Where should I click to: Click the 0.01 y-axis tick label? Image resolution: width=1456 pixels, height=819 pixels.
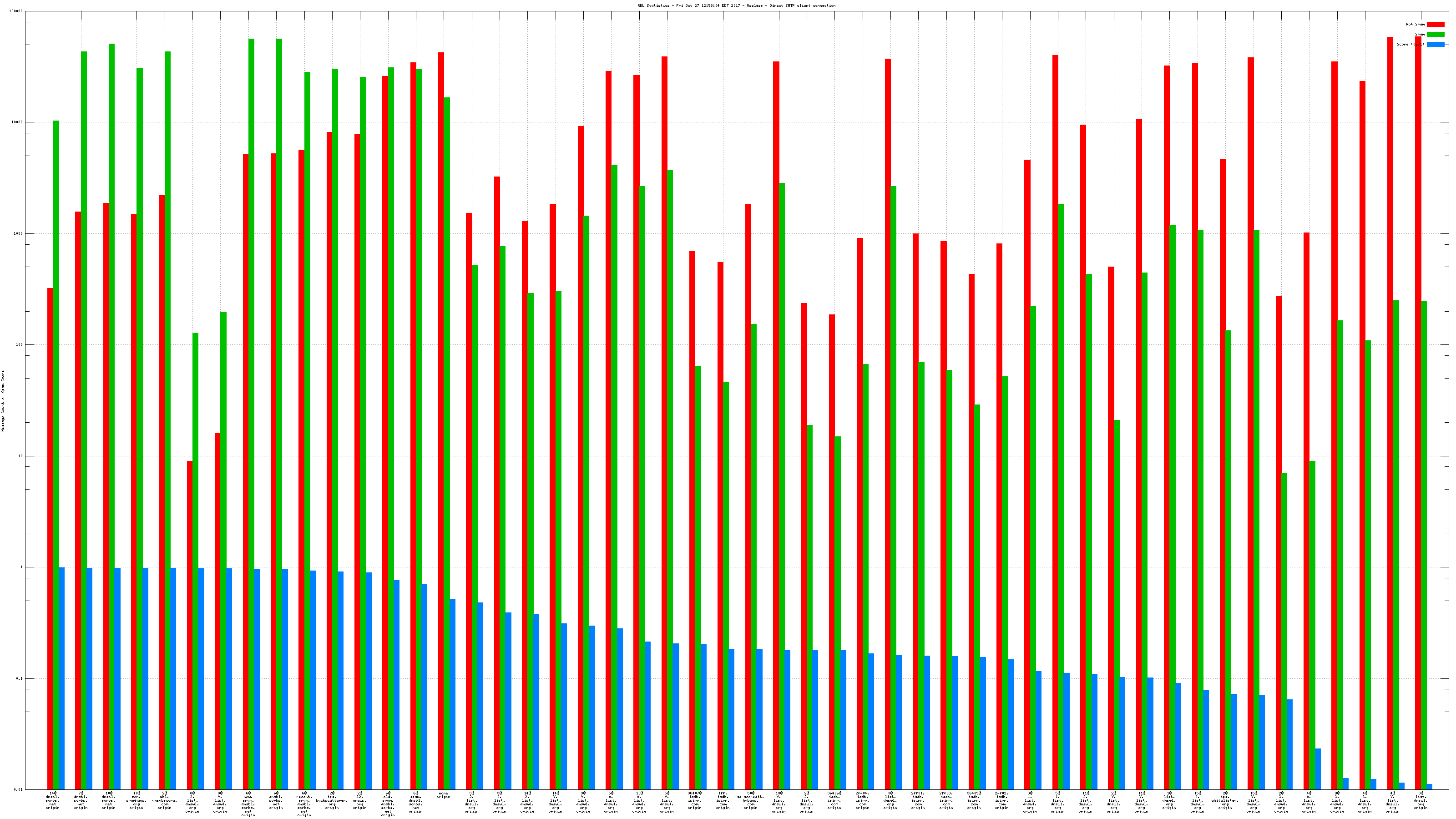coord(18,789)
